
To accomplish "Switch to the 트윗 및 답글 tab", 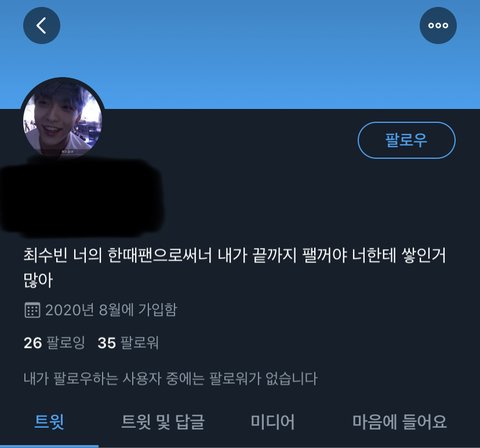I will 163,422.
